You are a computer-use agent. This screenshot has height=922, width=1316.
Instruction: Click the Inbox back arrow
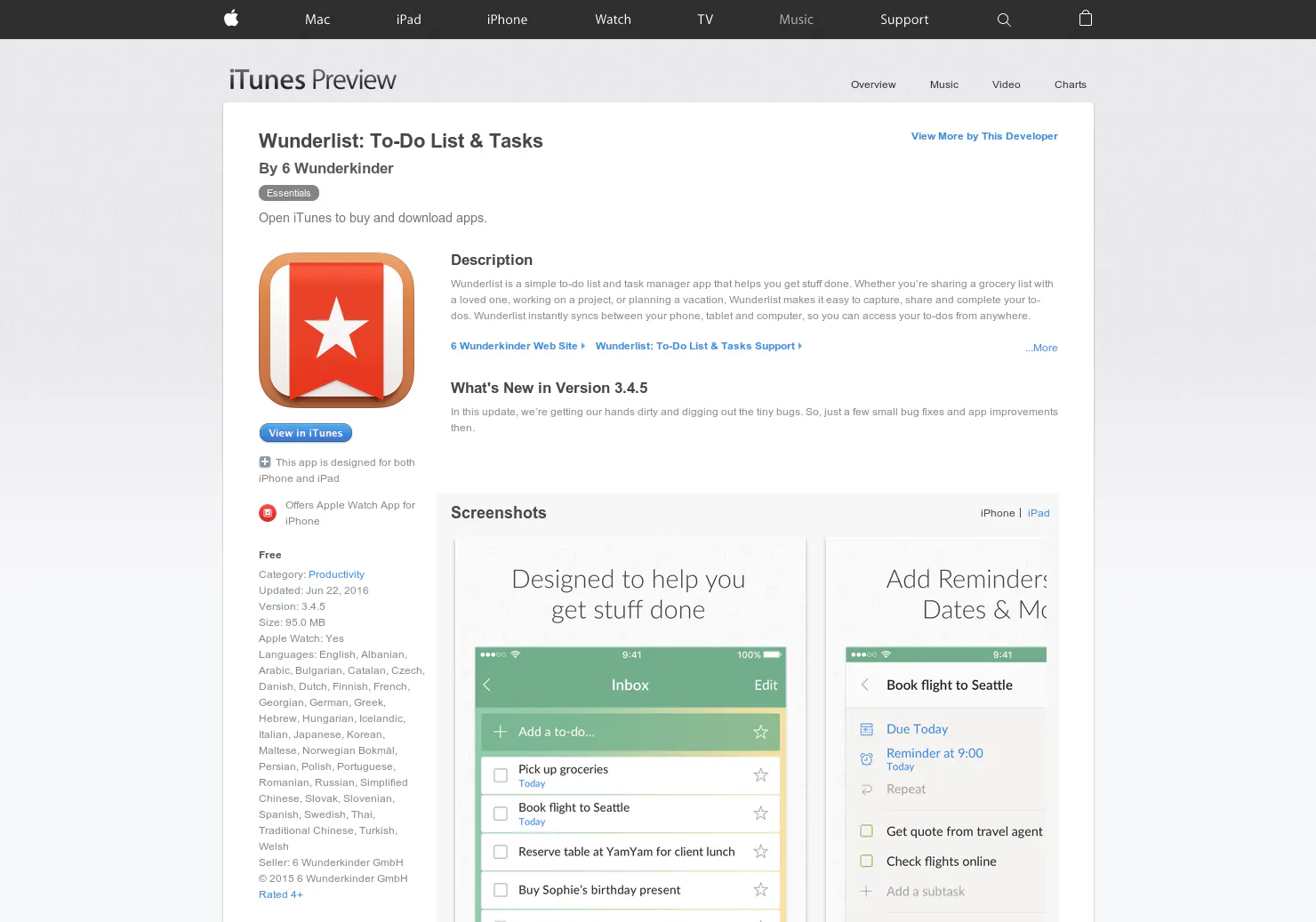[486, 685]
